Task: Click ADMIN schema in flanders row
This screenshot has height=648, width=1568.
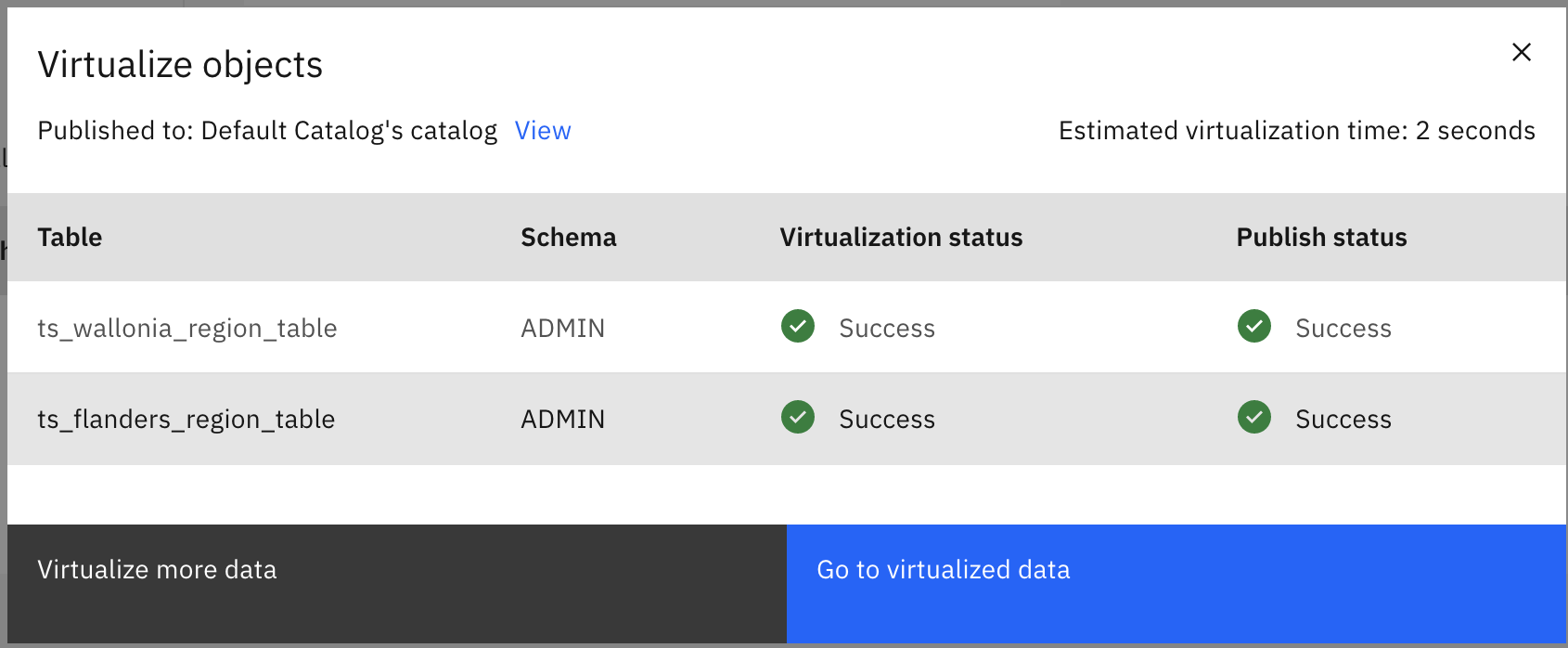Action: 563,420
